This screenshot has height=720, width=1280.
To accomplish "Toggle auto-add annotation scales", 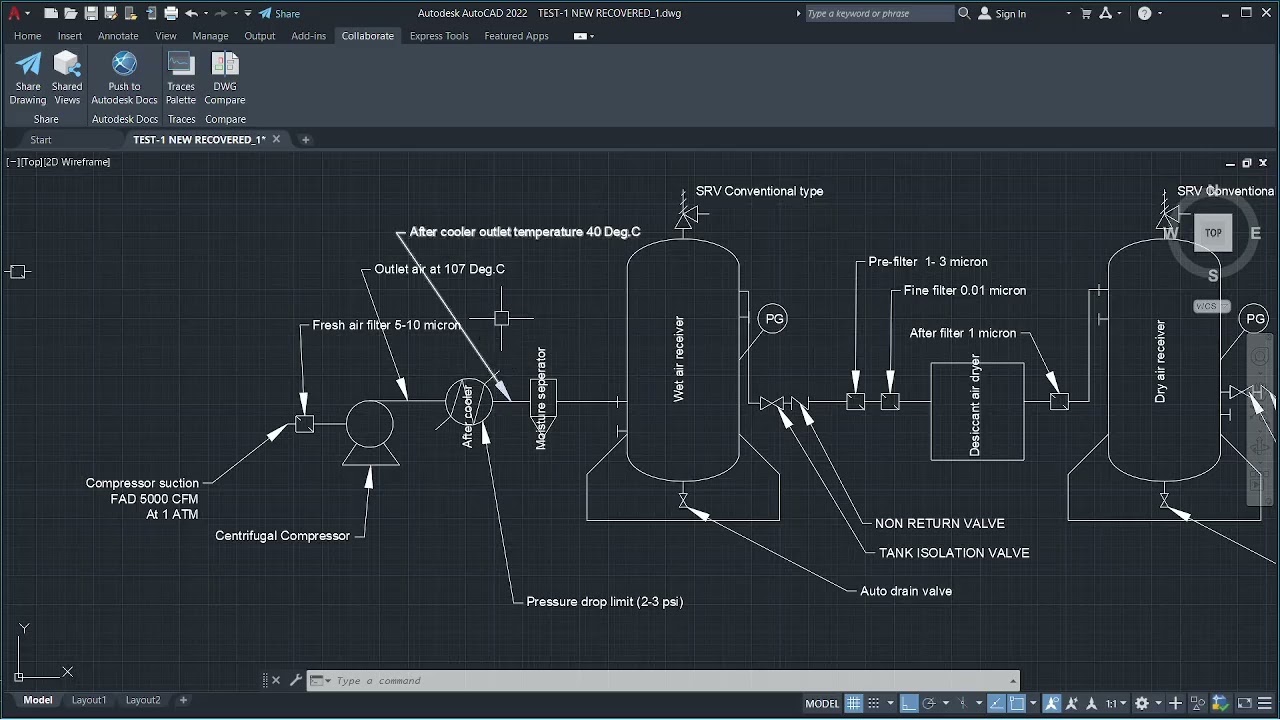I will coord(1071,704).
